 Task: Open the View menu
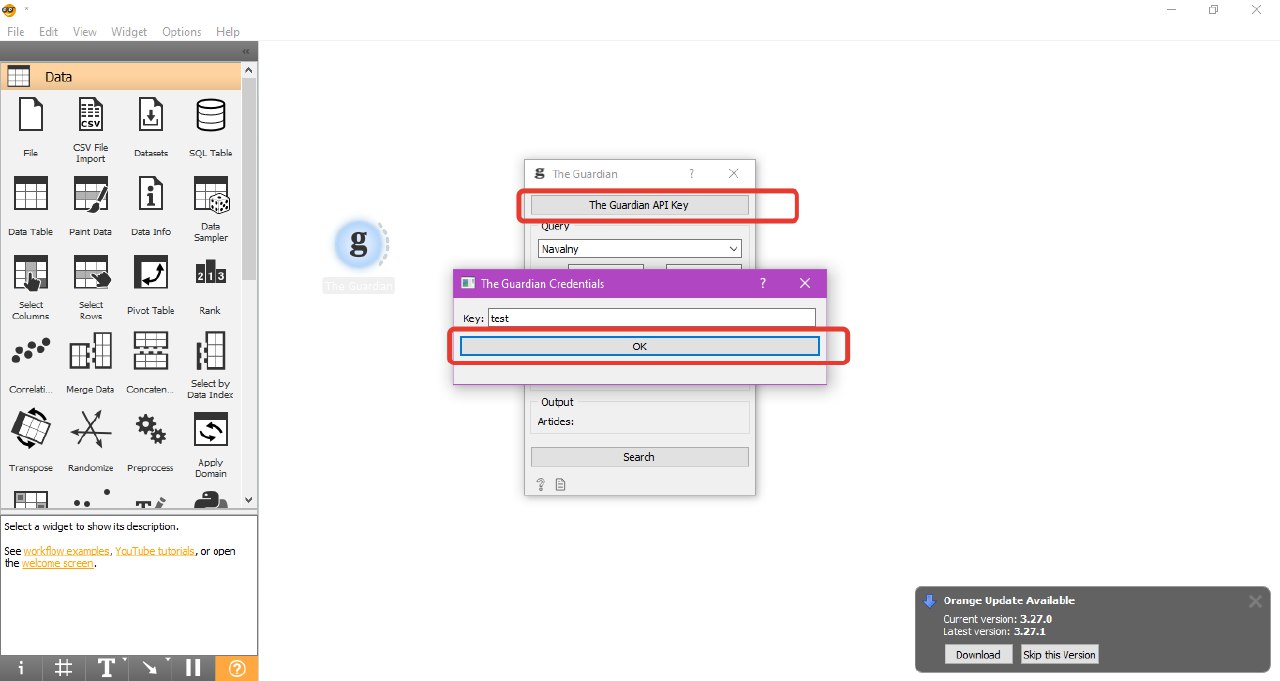coord(85,32)
